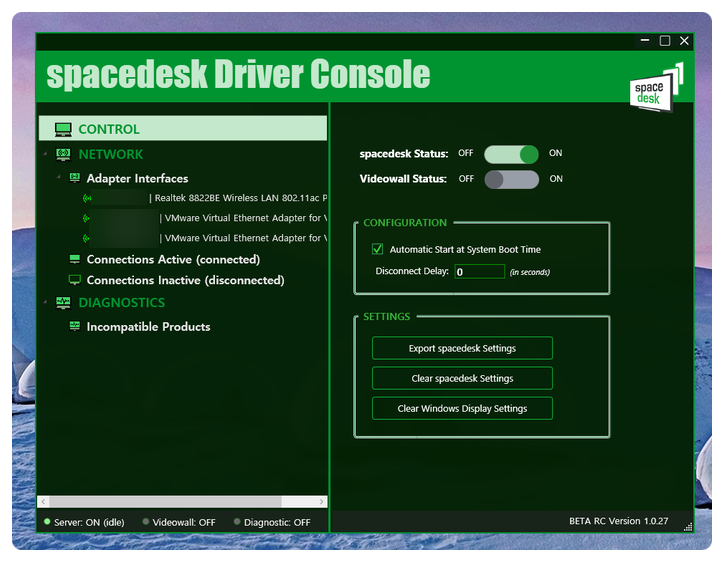Click the NETWORK section icon

[x=63, y=155]
